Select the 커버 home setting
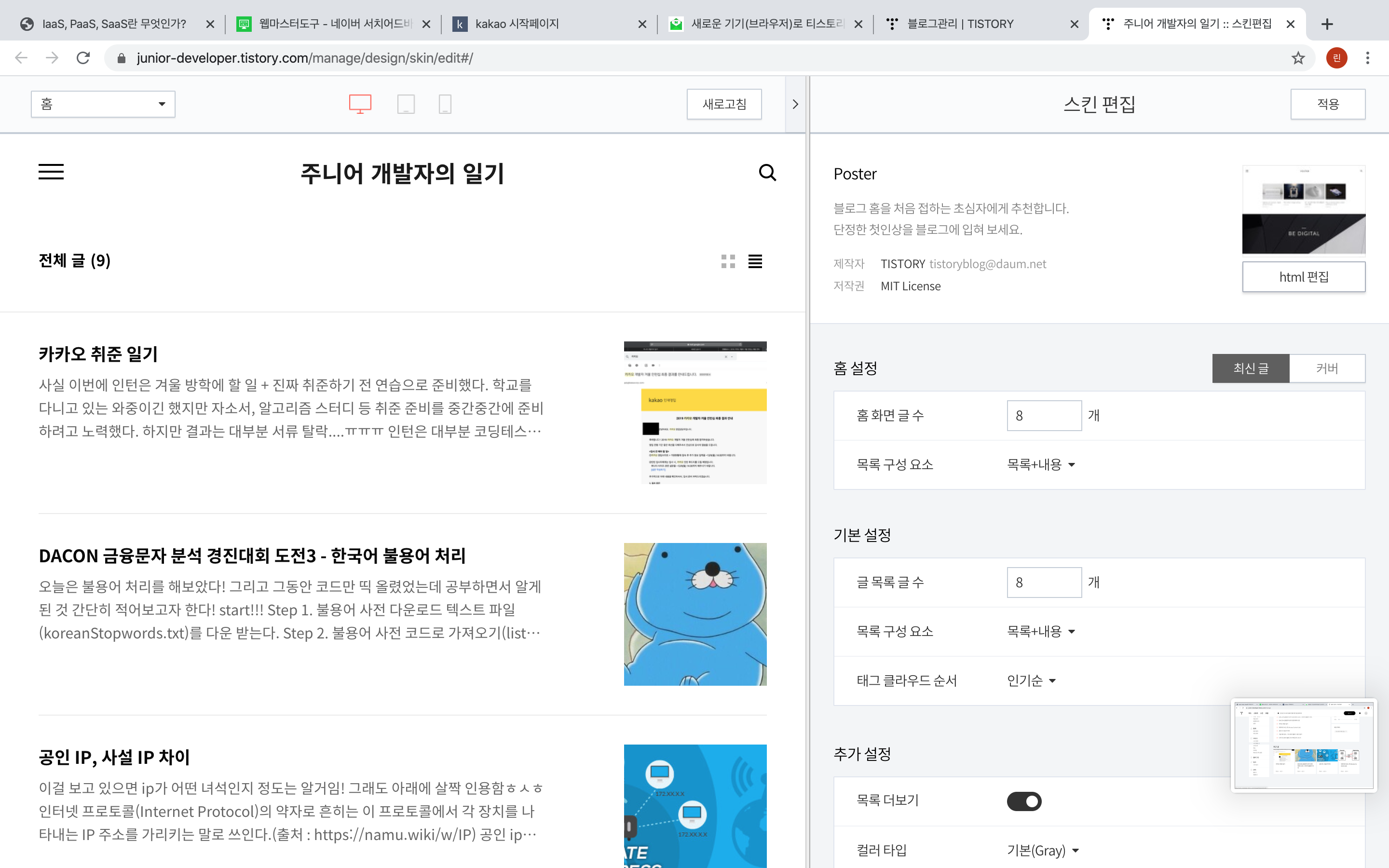1389x868 pixels. (1326, 368)
